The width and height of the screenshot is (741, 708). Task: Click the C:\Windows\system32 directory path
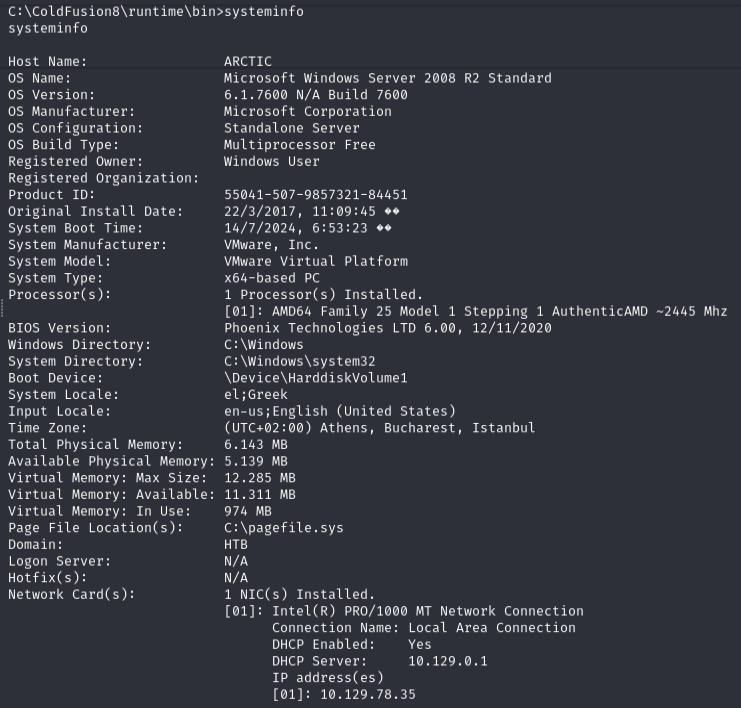299,361
